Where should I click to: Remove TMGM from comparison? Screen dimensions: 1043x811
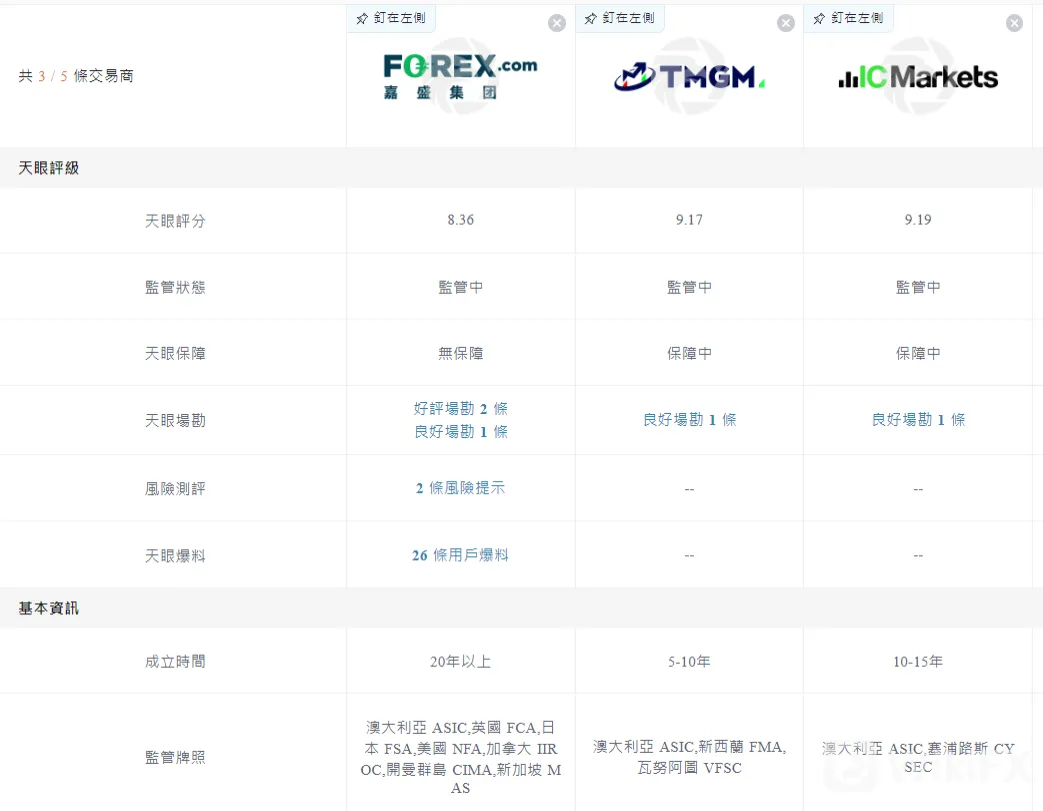(x=786, y=23)
